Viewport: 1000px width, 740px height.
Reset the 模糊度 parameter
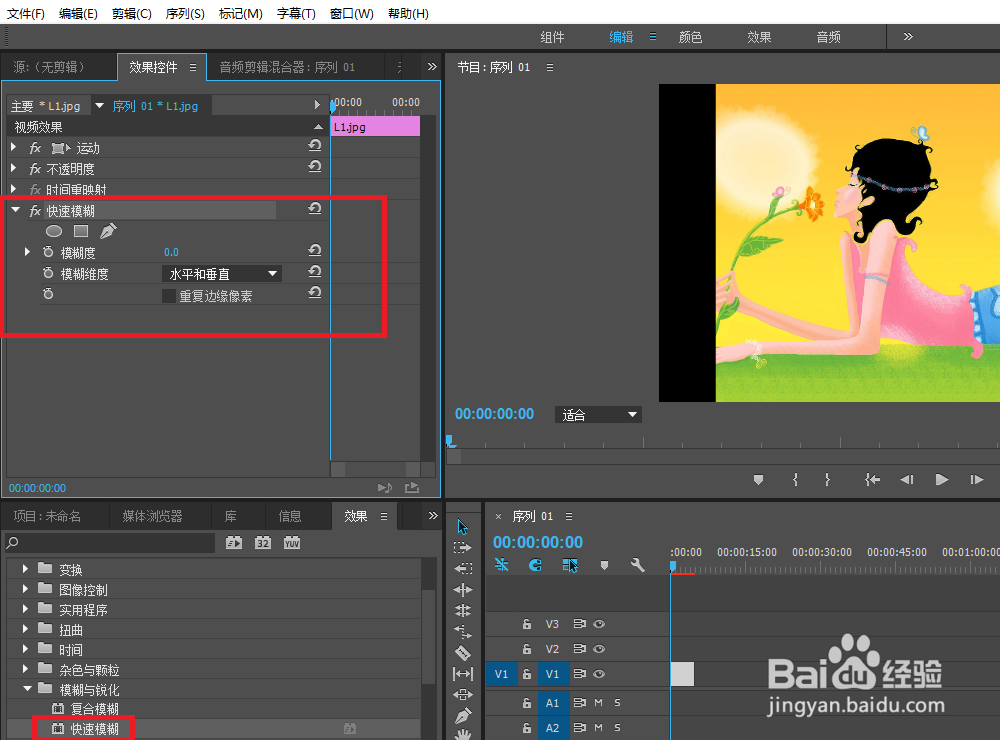coord(314,251)
